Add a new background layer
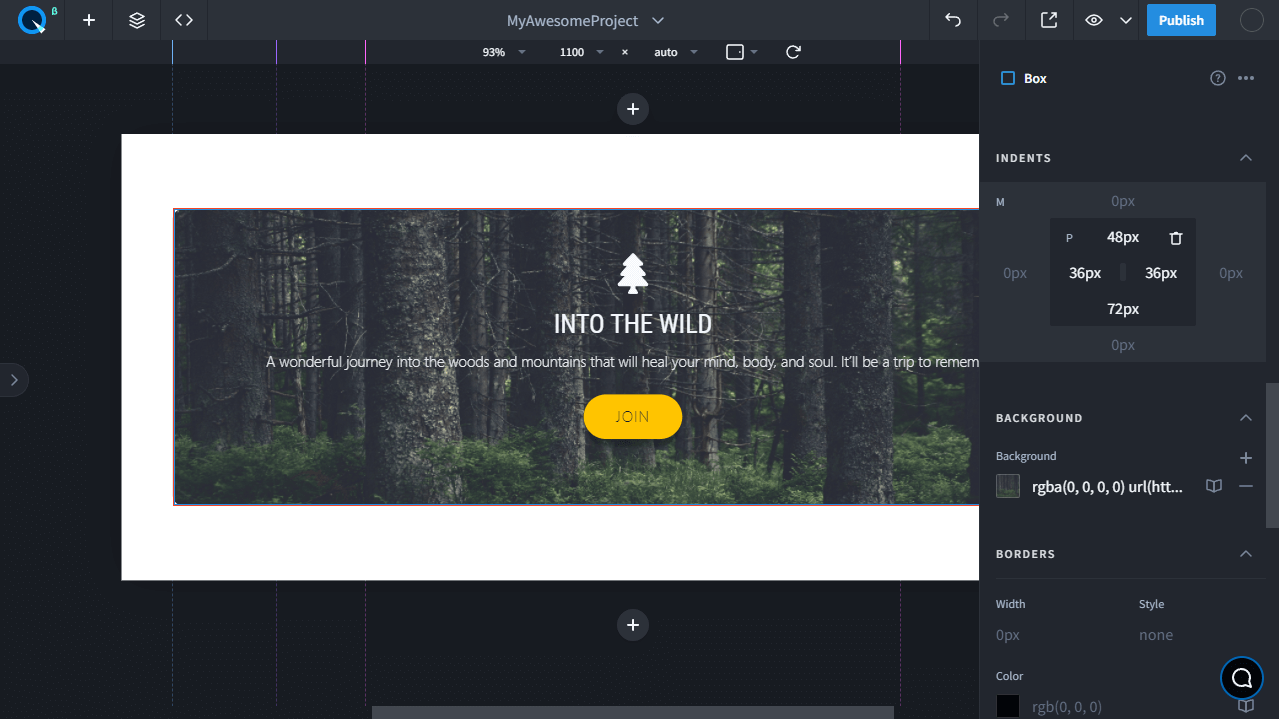Image resolution: width=1279 pixels, height=719 pixels. [x=1246, y=458]
